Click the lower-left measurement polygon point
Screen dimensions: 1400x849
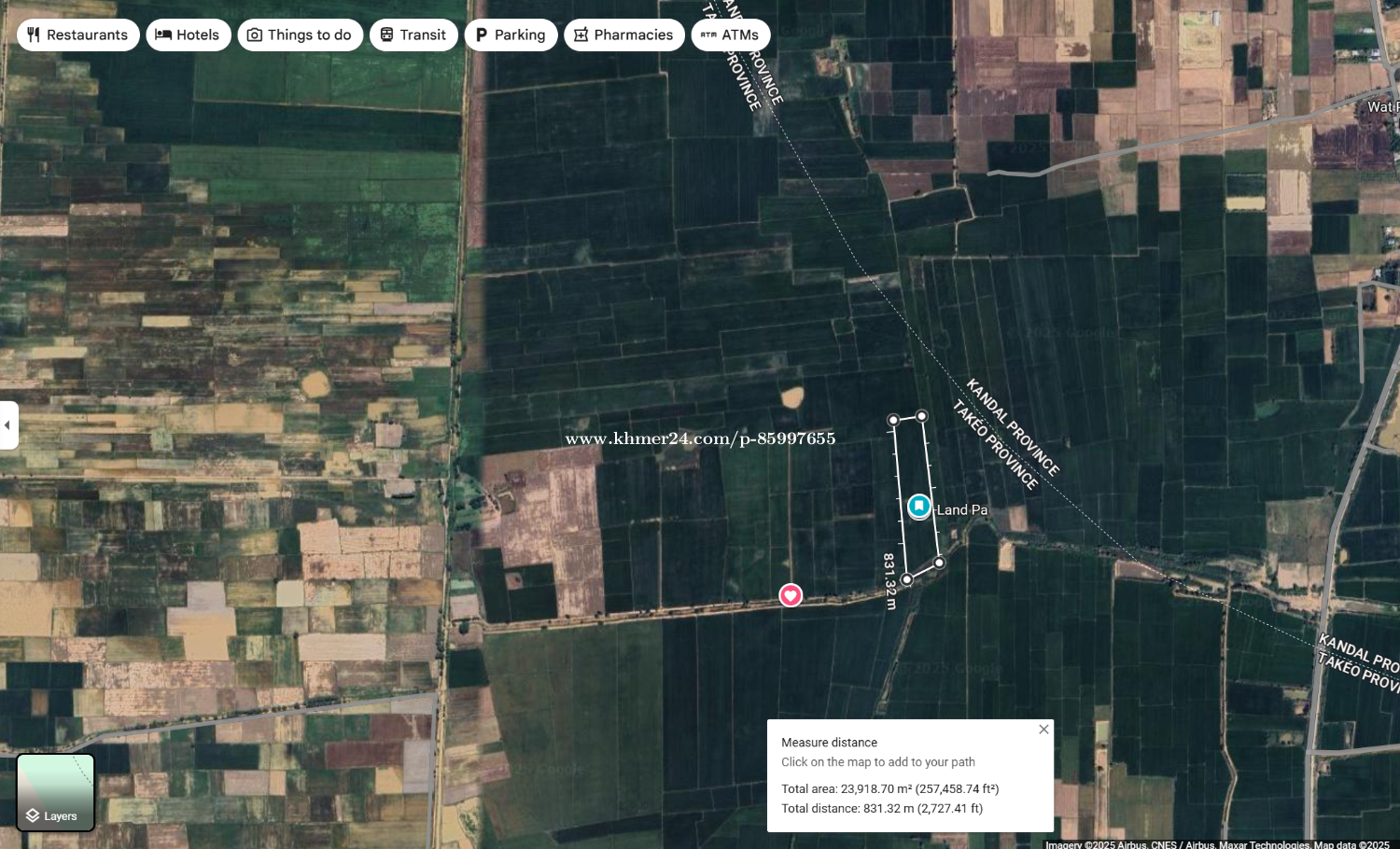(x=906, y=579)
